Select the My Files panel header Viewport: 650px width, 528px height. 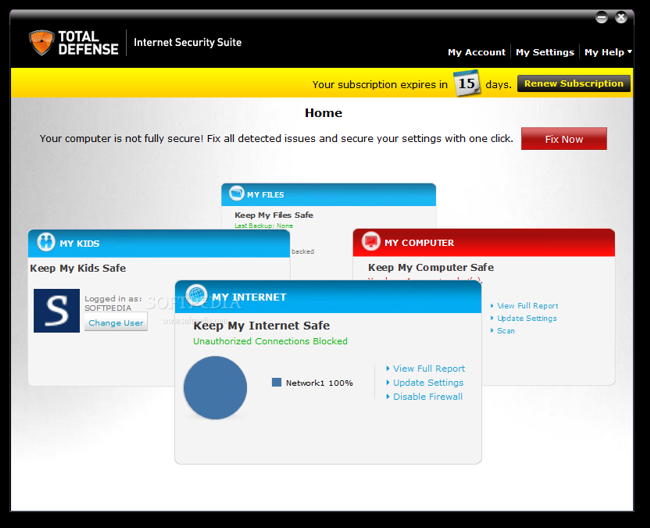tap(328, 194)
